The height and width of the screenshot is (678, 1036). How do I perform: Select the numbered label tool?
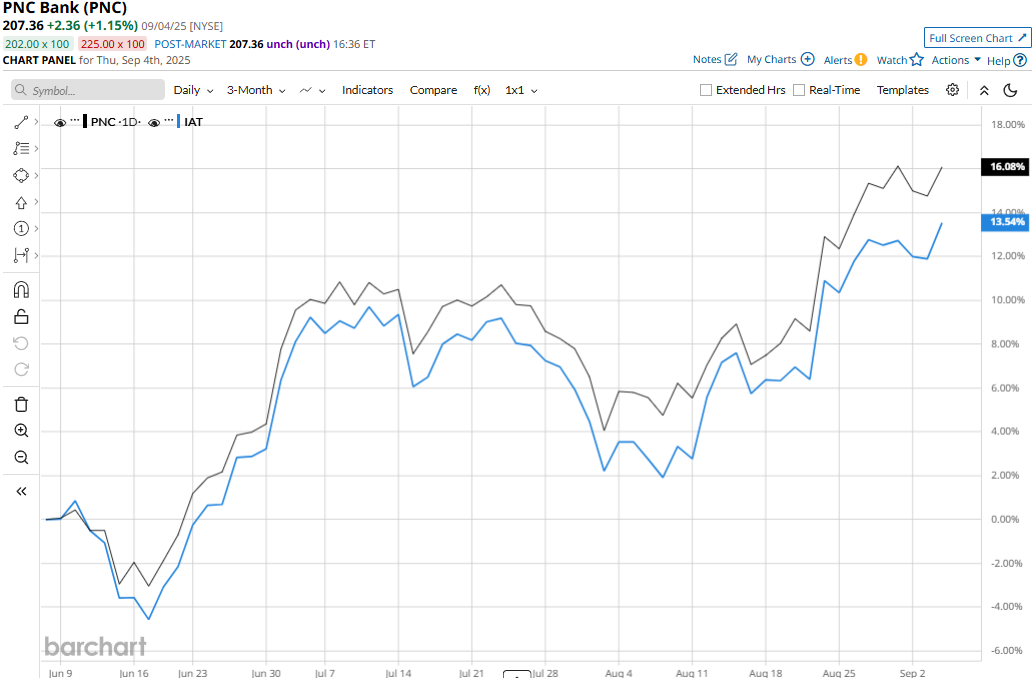(x=21, y=229)
